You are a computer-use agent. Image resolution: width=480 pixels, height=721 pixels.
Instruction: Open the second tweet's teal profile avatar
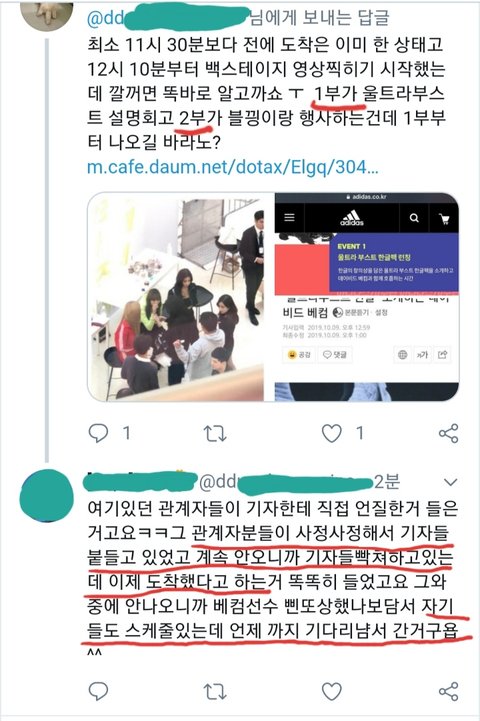(x=46, y=496)
